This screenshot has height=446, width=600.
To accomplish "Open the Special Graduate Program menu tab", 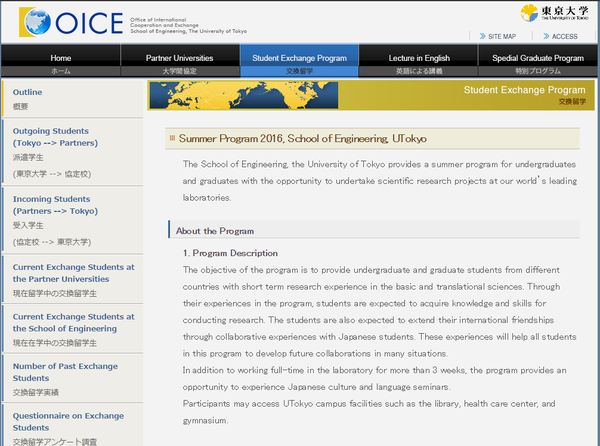I will pos(538,60).
